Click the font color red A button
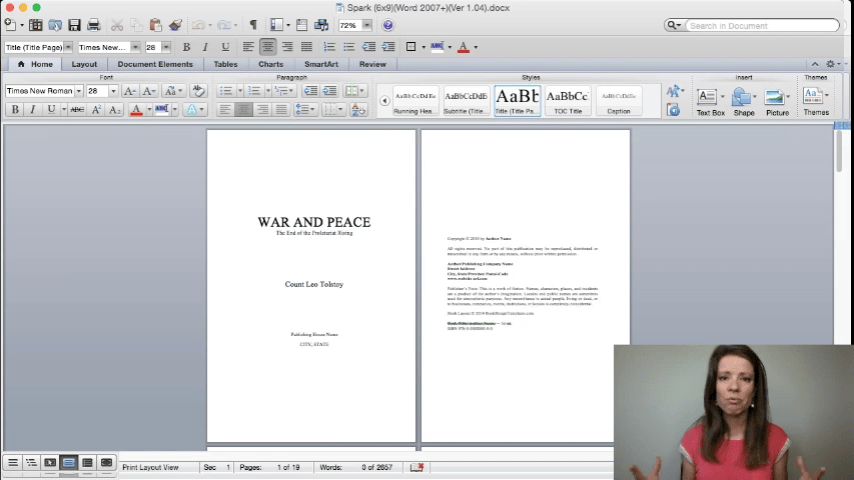 click(136, 109)
